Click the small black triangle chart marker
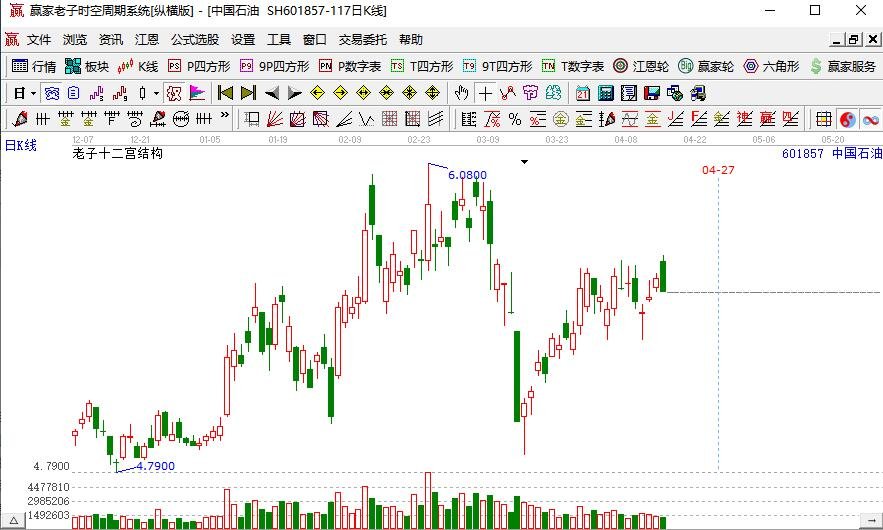Image resolution: width=883 pixels, height=530 pixels. pyautogui.click(x=524, y=162)
